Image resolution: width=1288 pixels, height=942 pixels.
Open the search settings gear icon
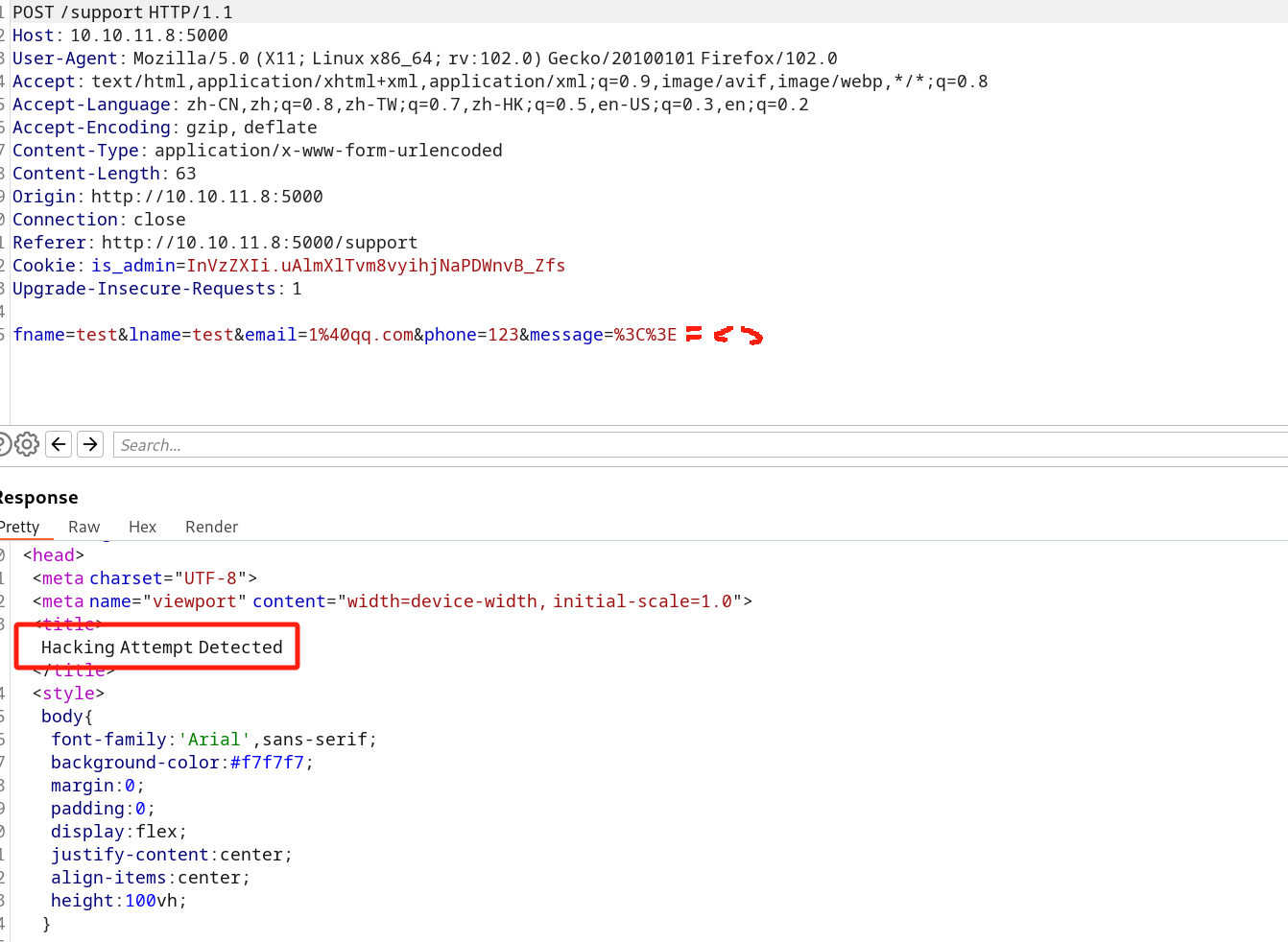tap(27, 444)
